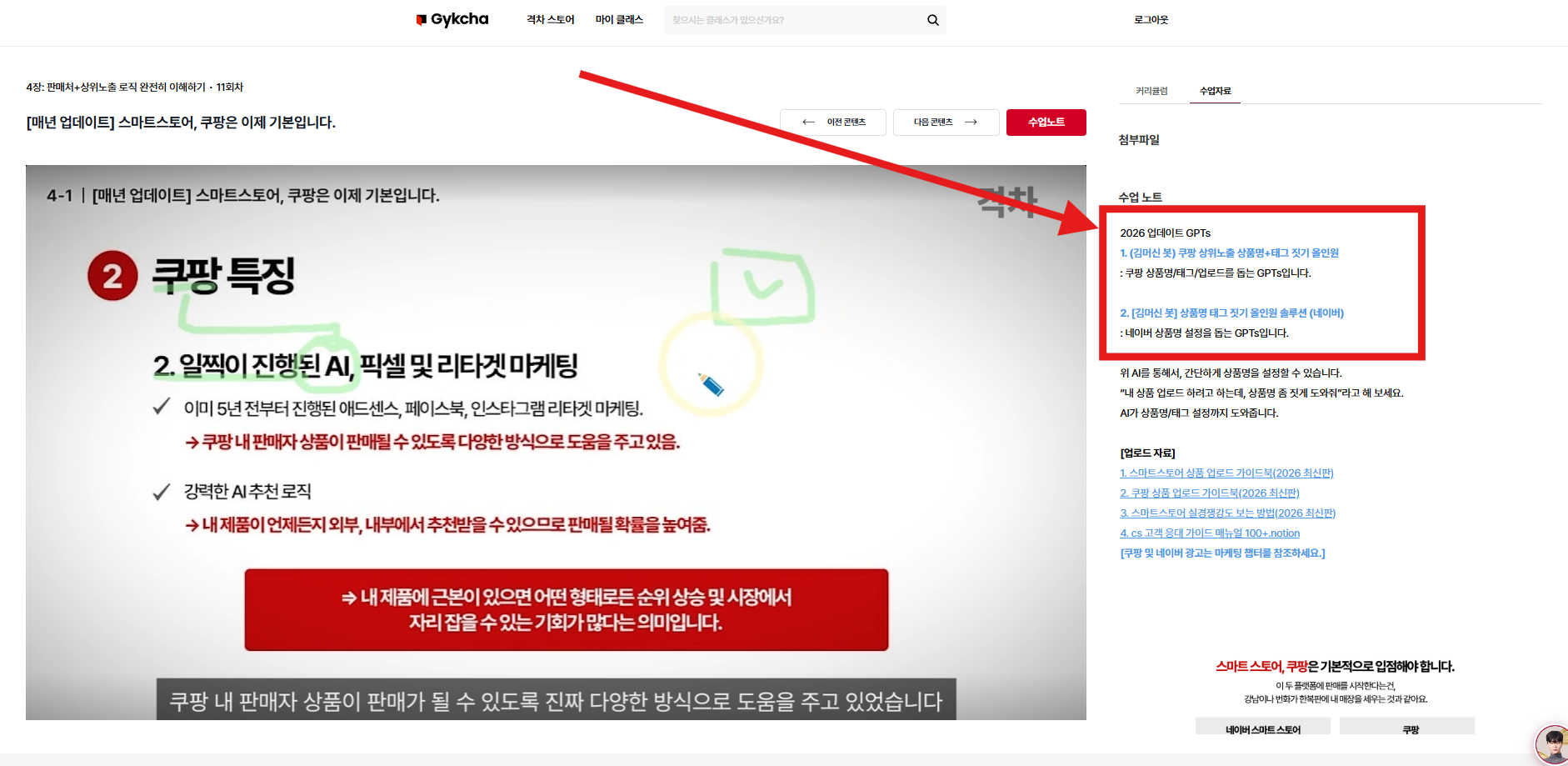Open 스마트스토어 상품 업로드 가이드북 link
This screenshot has width=1568, height=766.
(1226, 473)
